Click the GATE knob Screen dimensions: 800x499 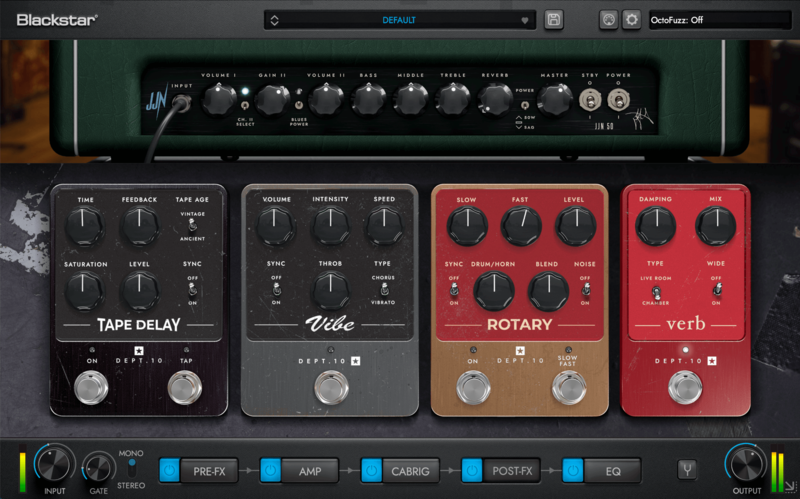pyautogui.click(x=99, y=468)
